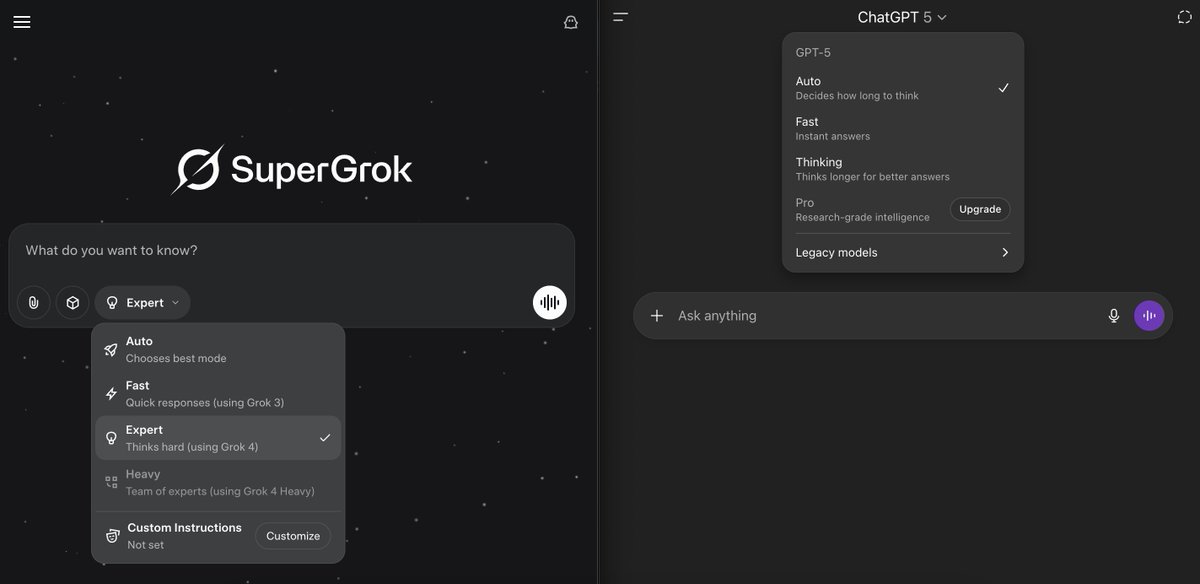Start Grok voice mode waveform button

[550, 302]
